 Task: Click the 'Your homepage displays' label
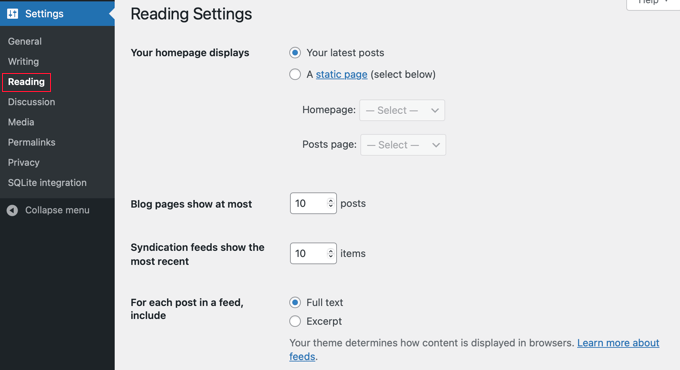(x=190, y=53)
